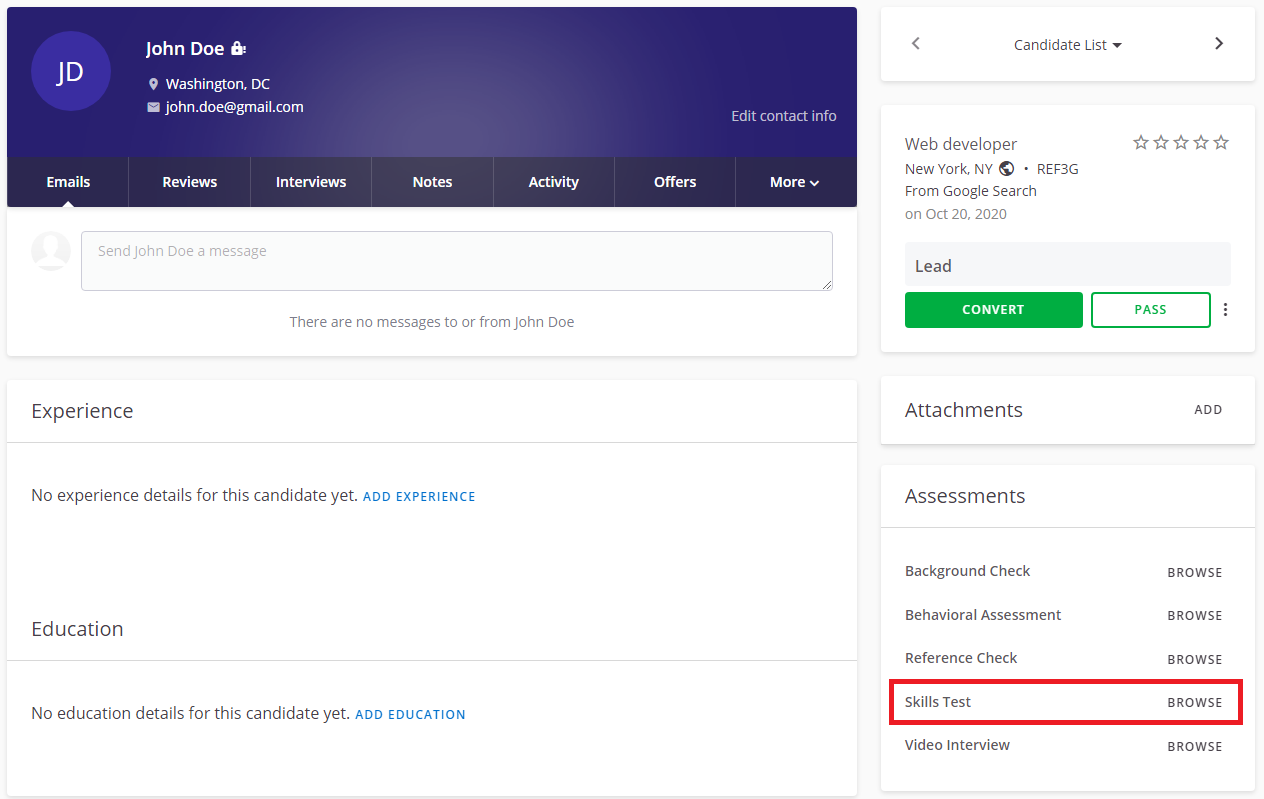This screenshot has width=1264, height=799.
Task: Set rating to one star
Action: [x=1141, y=143]
